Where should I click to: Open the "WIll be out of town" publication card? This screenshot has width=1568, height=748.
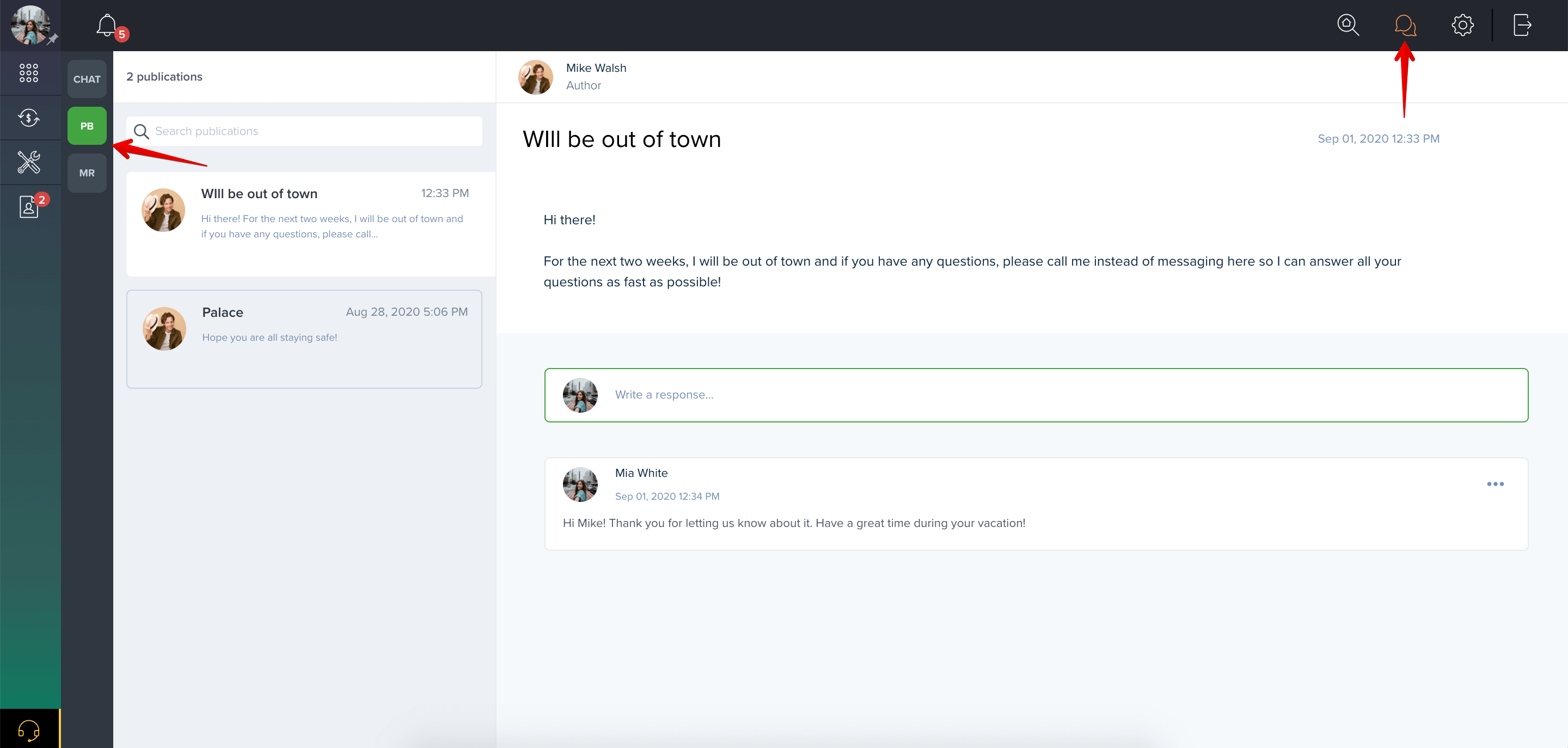coord(310,224)
